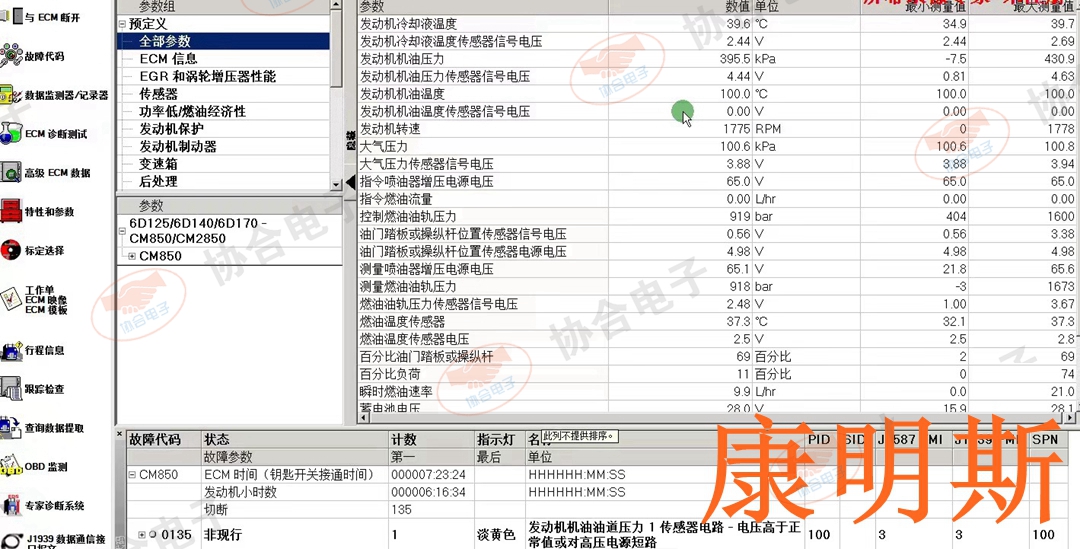Screen dimensions: 1080x549
Task: Select 测量燃油油轨压力 row
Action: pos(716,287)
